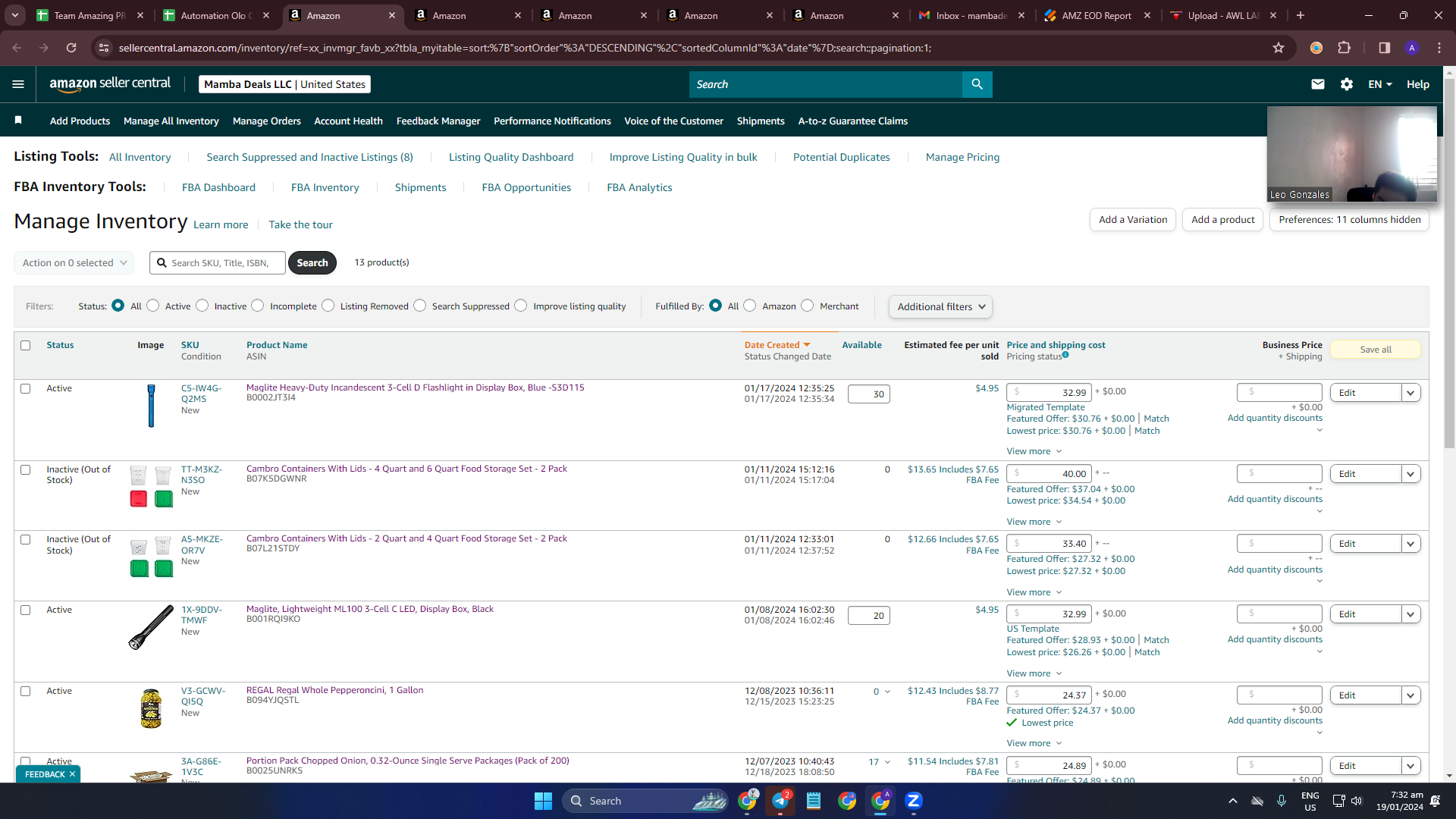Open Manage Orders menu
Viewport: 1456px width, 819px height.
pyautogui.click(x=267, y=121)
